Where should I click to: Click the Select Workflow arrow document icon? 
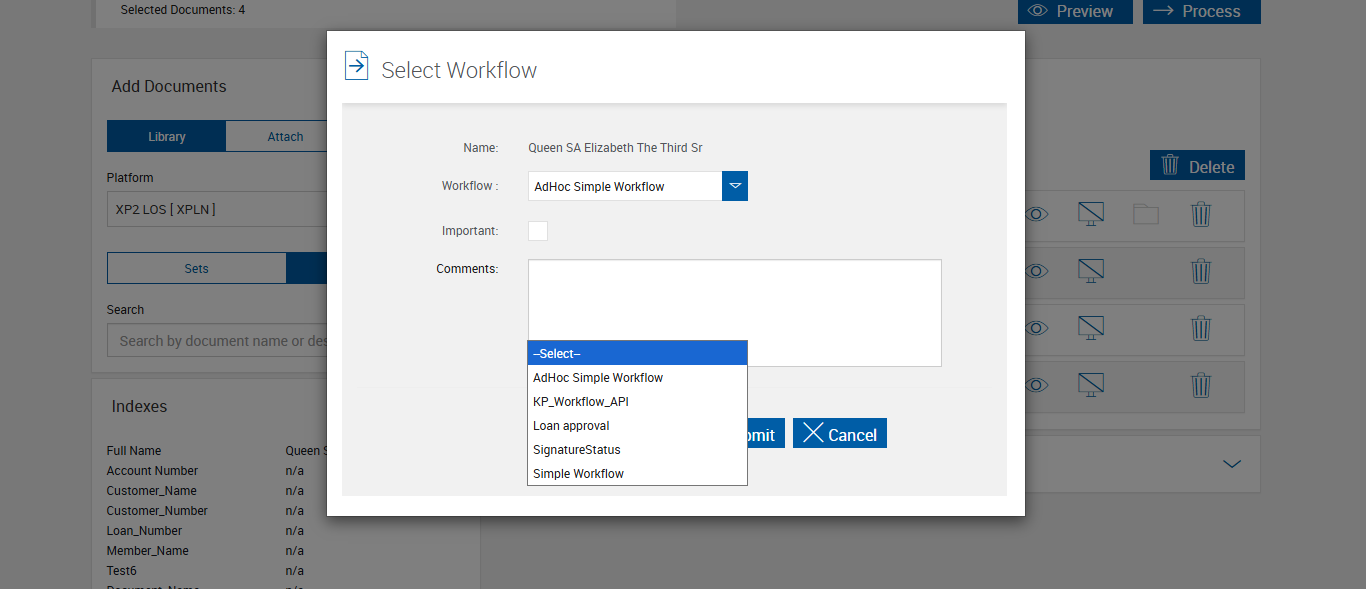pos(356,66)
